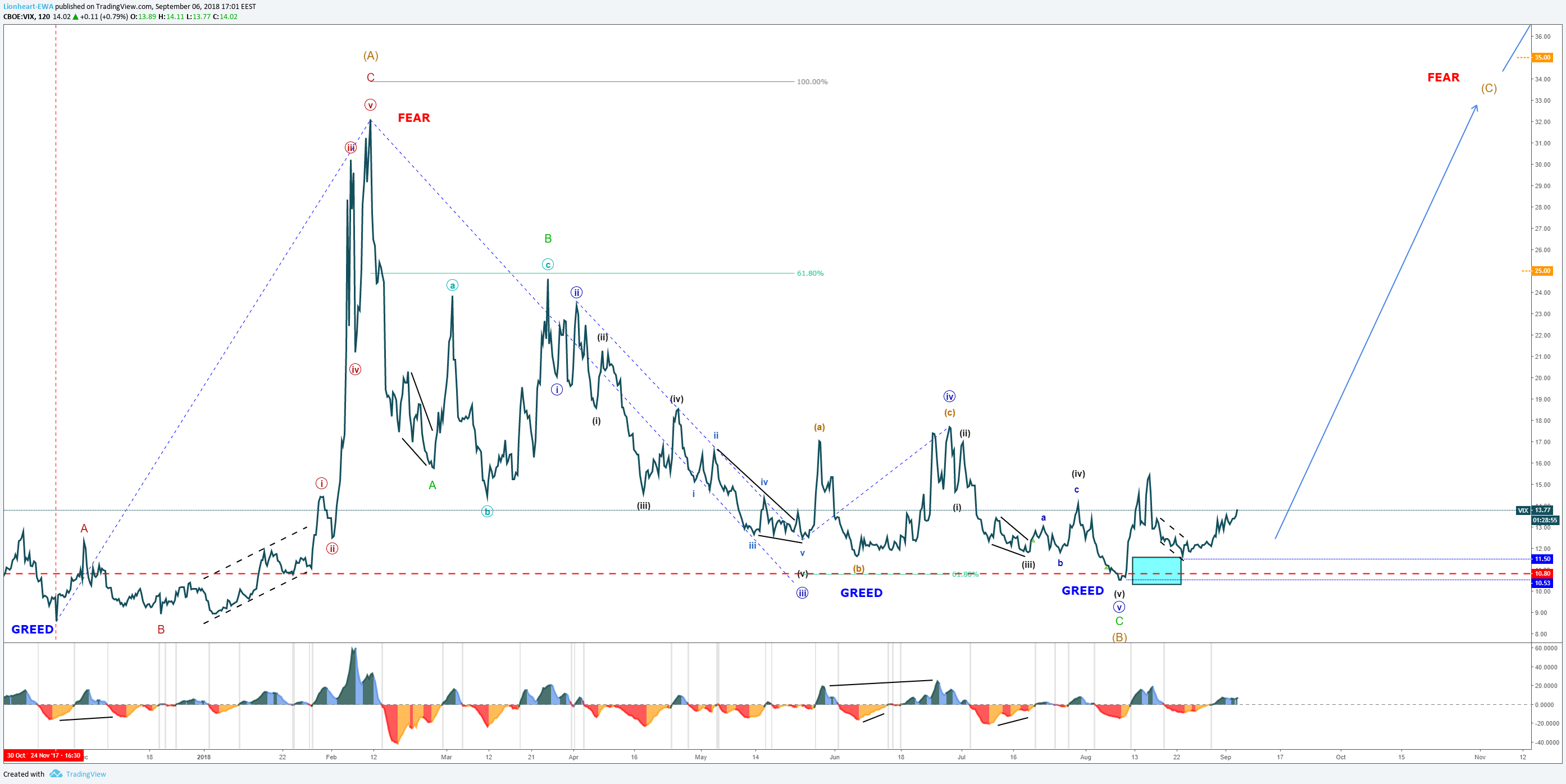The image size is (1566, 784).
Task: Select the orange (B) label below green C
Action: [1119, 637]
